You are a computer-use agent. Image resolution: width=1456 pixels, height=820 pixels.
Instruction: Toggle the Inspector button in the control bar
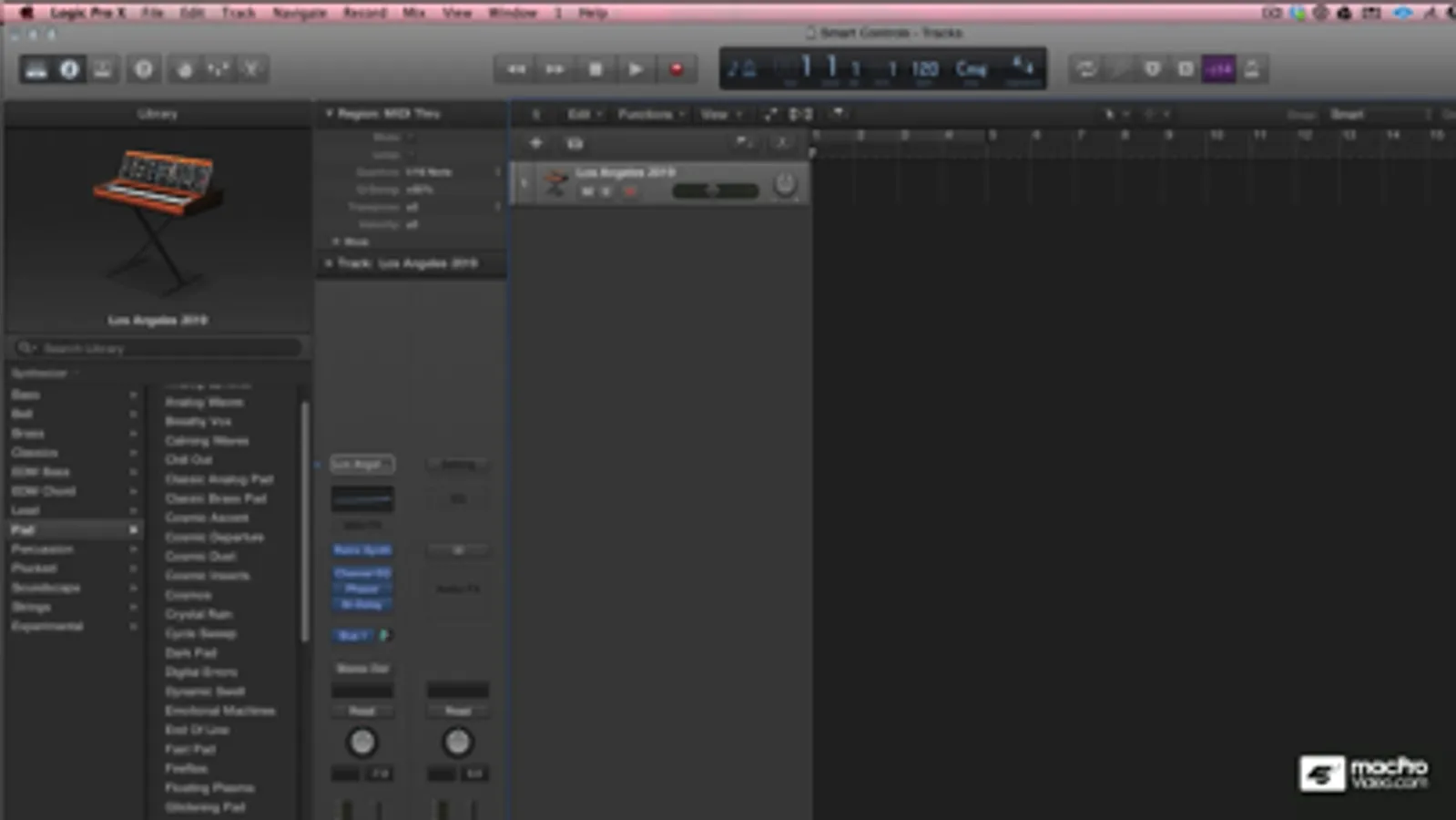tap(69, 69)
